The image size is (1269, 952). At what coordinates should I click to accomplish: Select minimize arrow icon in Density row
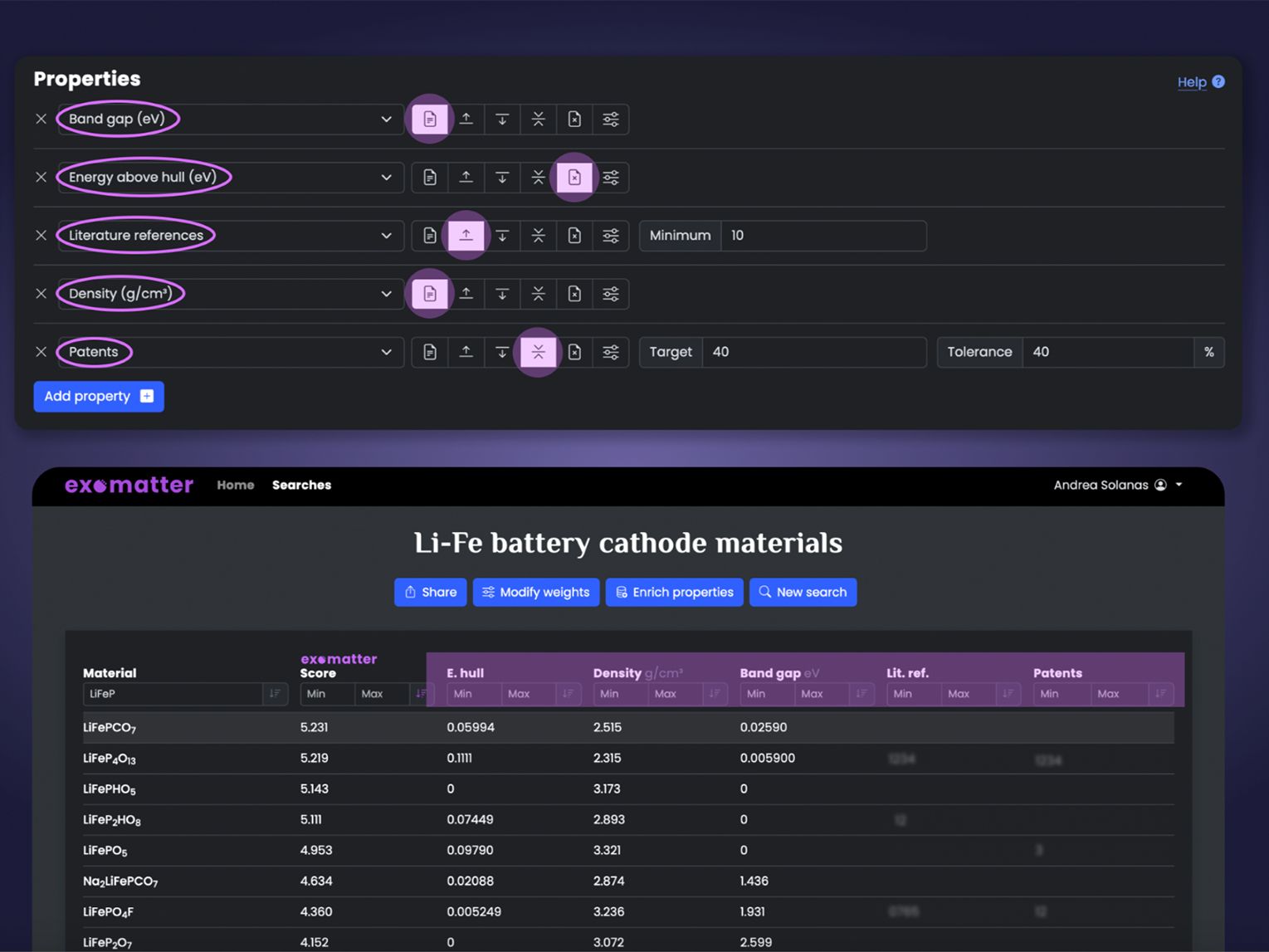(x=502, y=294)
